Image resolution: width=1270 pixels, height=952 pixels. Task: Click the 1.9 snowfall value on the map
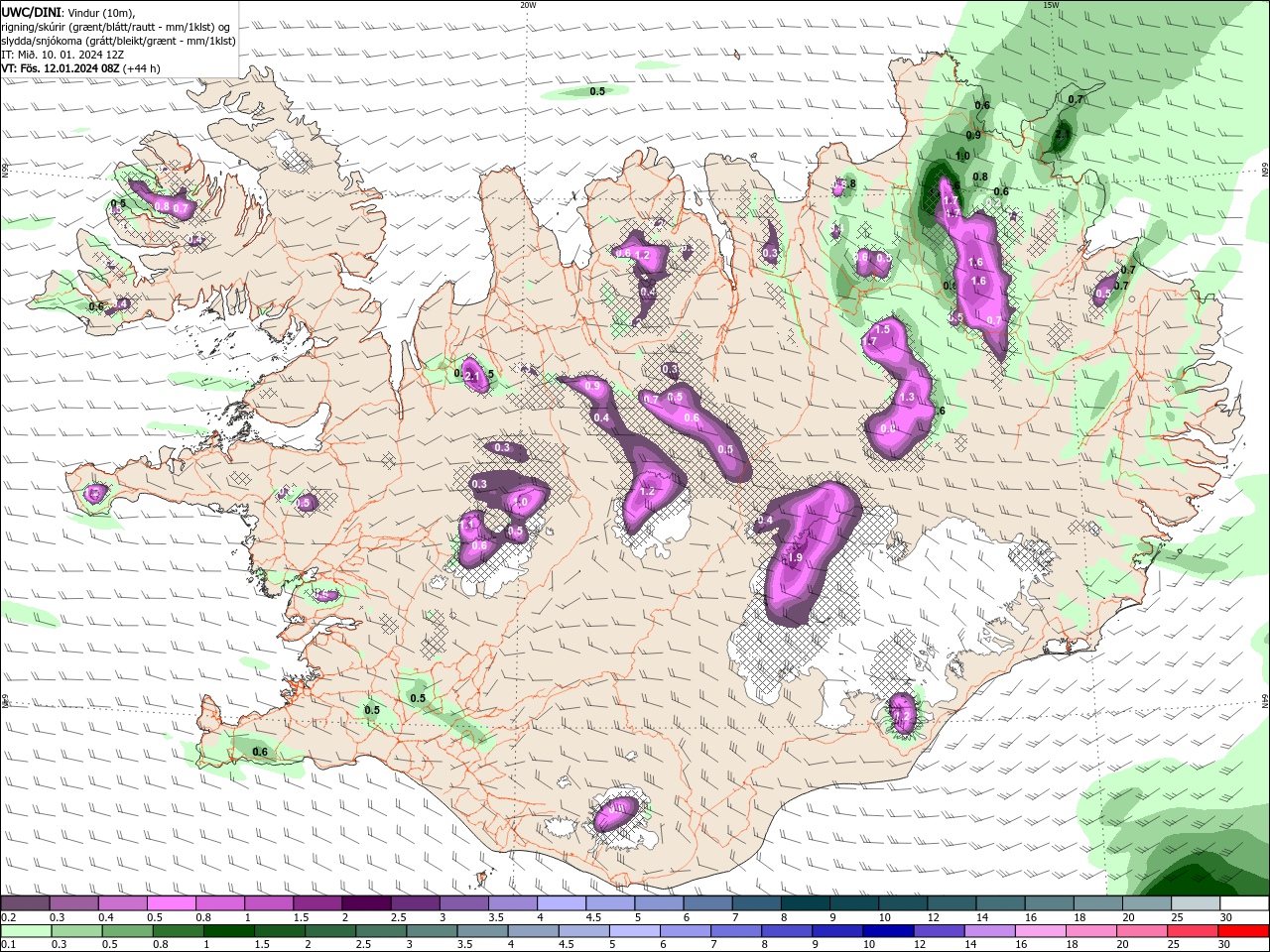[x=795, y=558]
